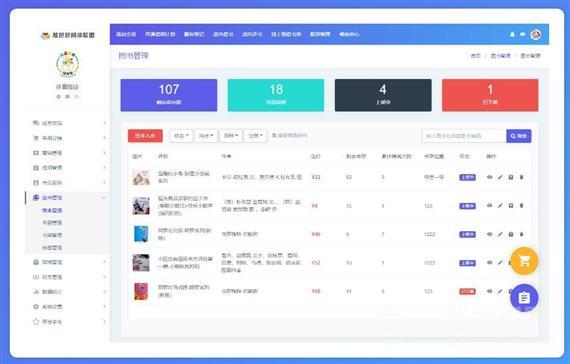Click the blue status badge in the ¥22 row
The image size is (570, 364).
[467, 177]
